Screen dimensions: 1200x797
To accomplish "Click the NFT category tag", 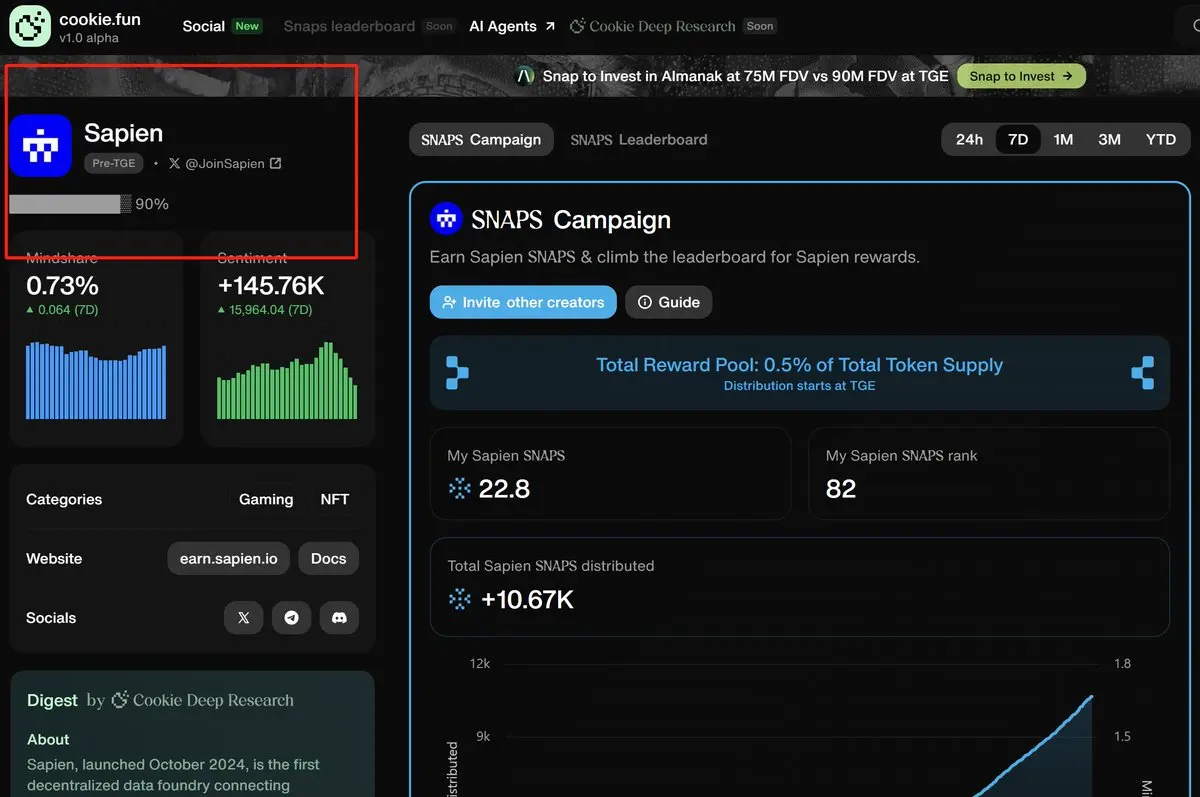I will pyautogui.click(x=335, y=499).
